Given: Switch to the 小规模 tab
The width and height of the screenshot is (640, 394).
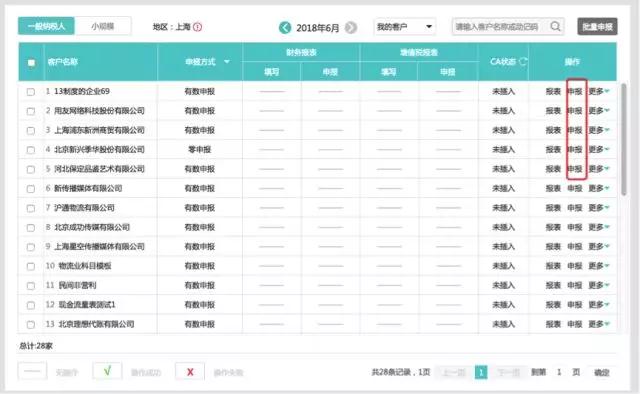Looking at the screenshot, I should (x=103, y=26).
